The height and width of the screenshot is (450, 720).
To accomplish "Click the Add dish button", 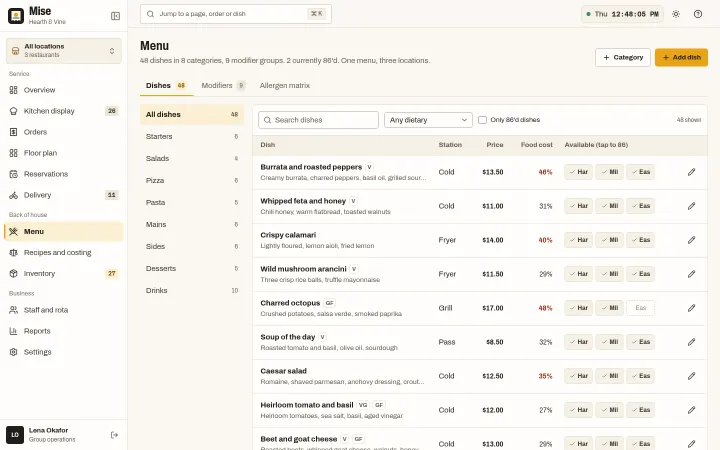I will pos(681,57).
